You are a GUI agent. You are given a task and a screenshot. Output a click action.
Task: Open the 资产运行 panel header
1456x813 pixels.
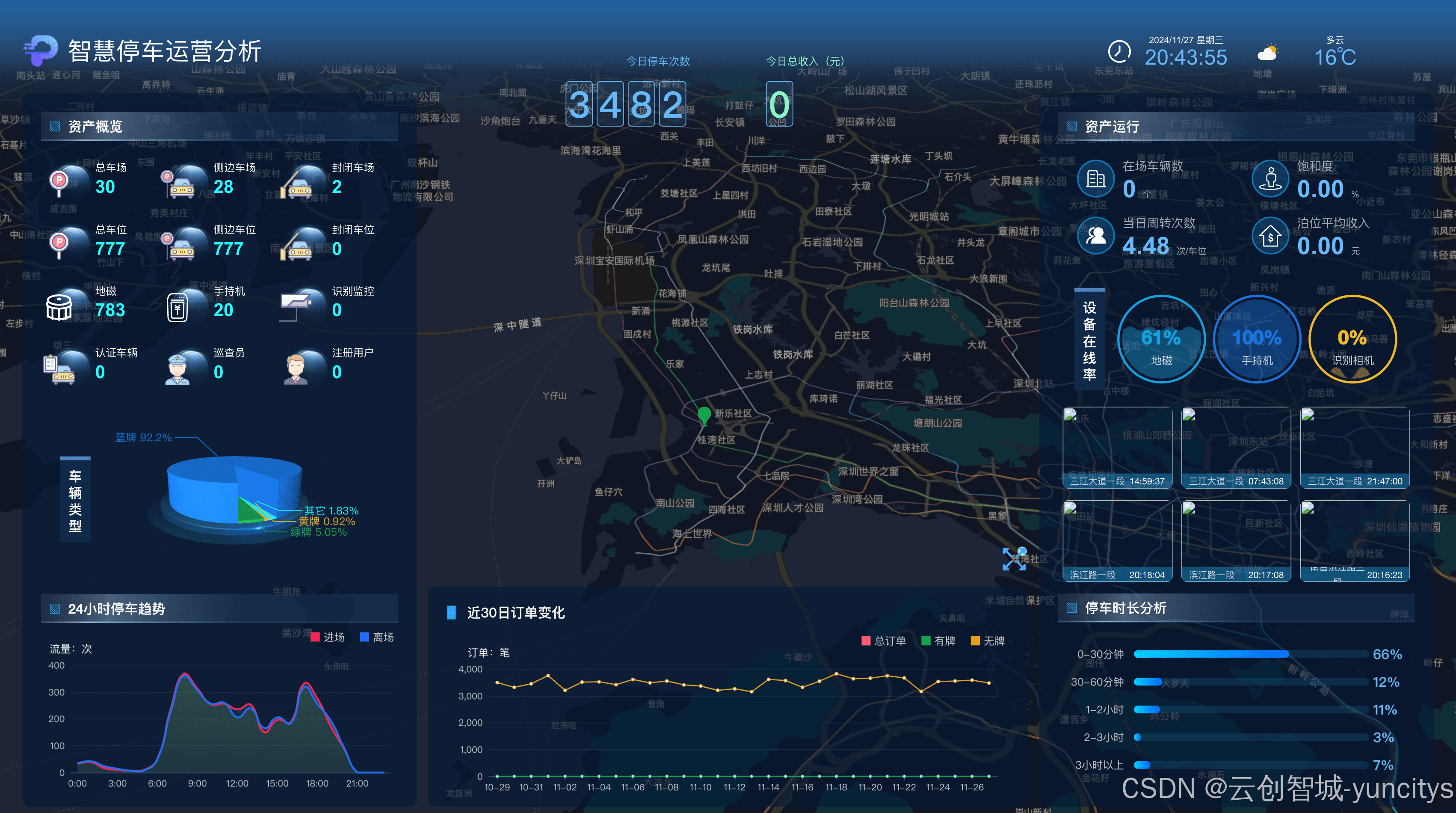point(1236,126)
